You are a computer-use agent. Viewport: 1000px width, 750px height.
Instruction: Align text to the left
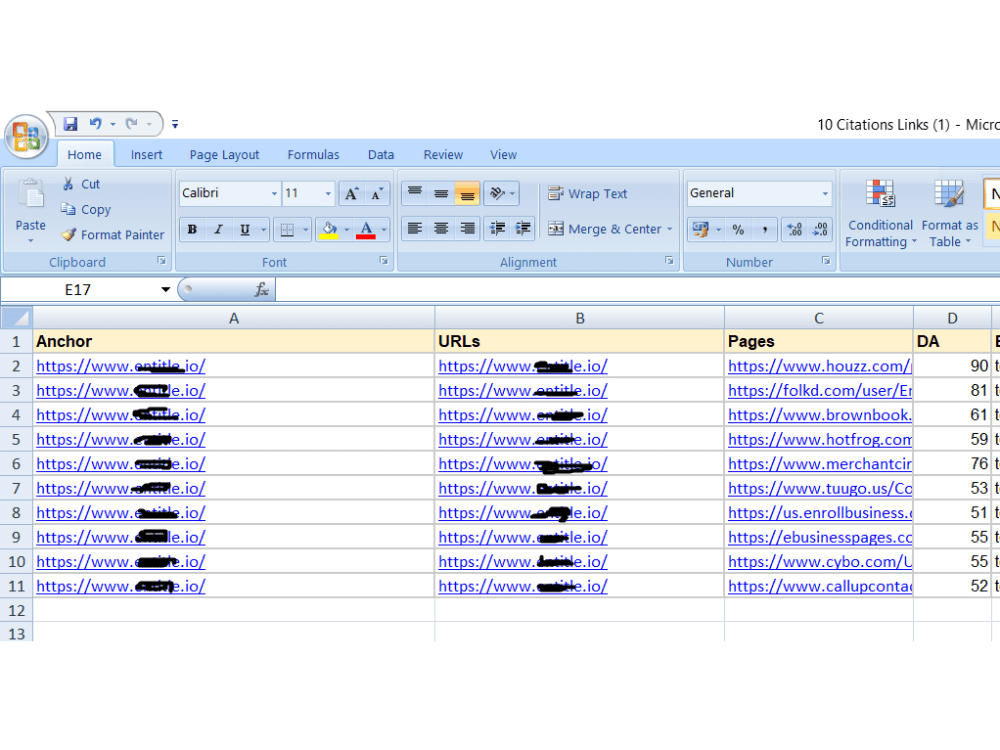click(x=415, y=228)
